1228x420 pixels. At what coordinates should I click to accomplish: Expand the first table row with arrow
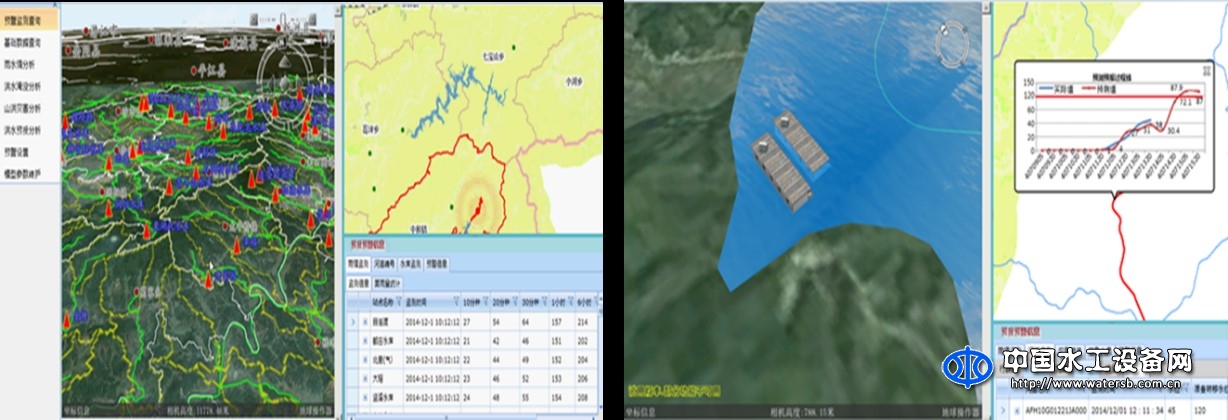[352, 323]
